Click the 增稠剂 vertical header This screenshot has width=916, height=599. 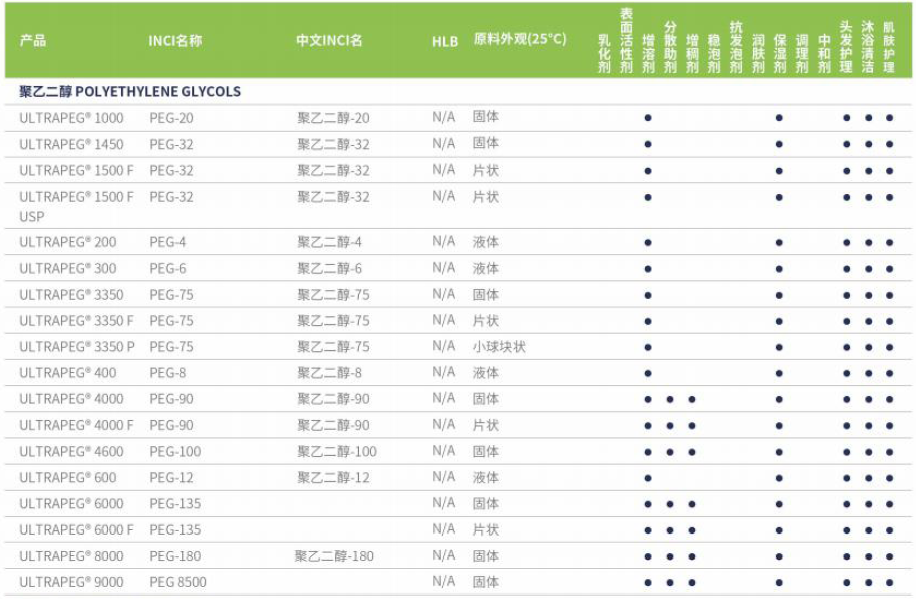tap(692, 54)
